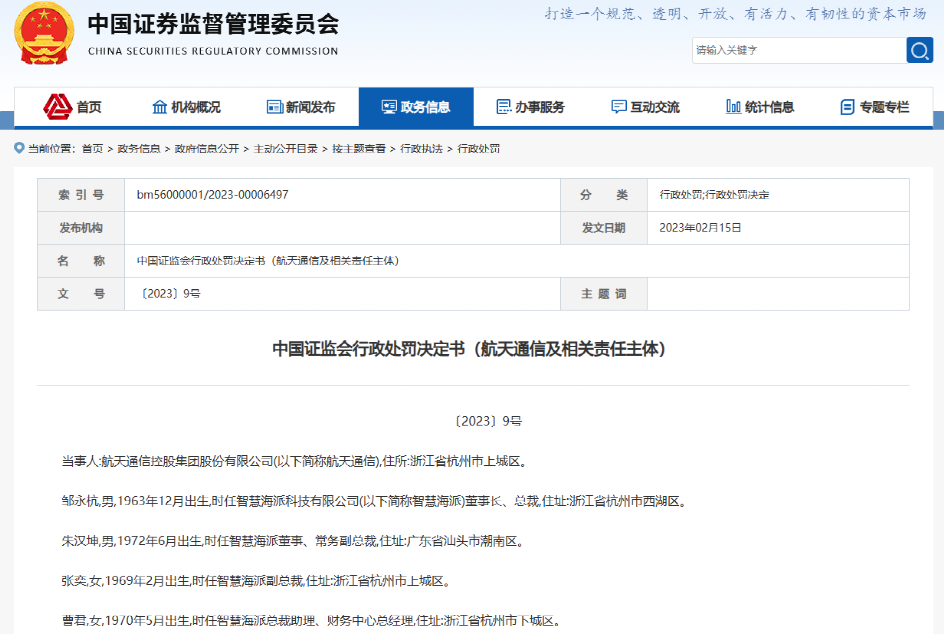
Task: Click the 名称 cell value with 航天通信
Action: tap(268, 261)
